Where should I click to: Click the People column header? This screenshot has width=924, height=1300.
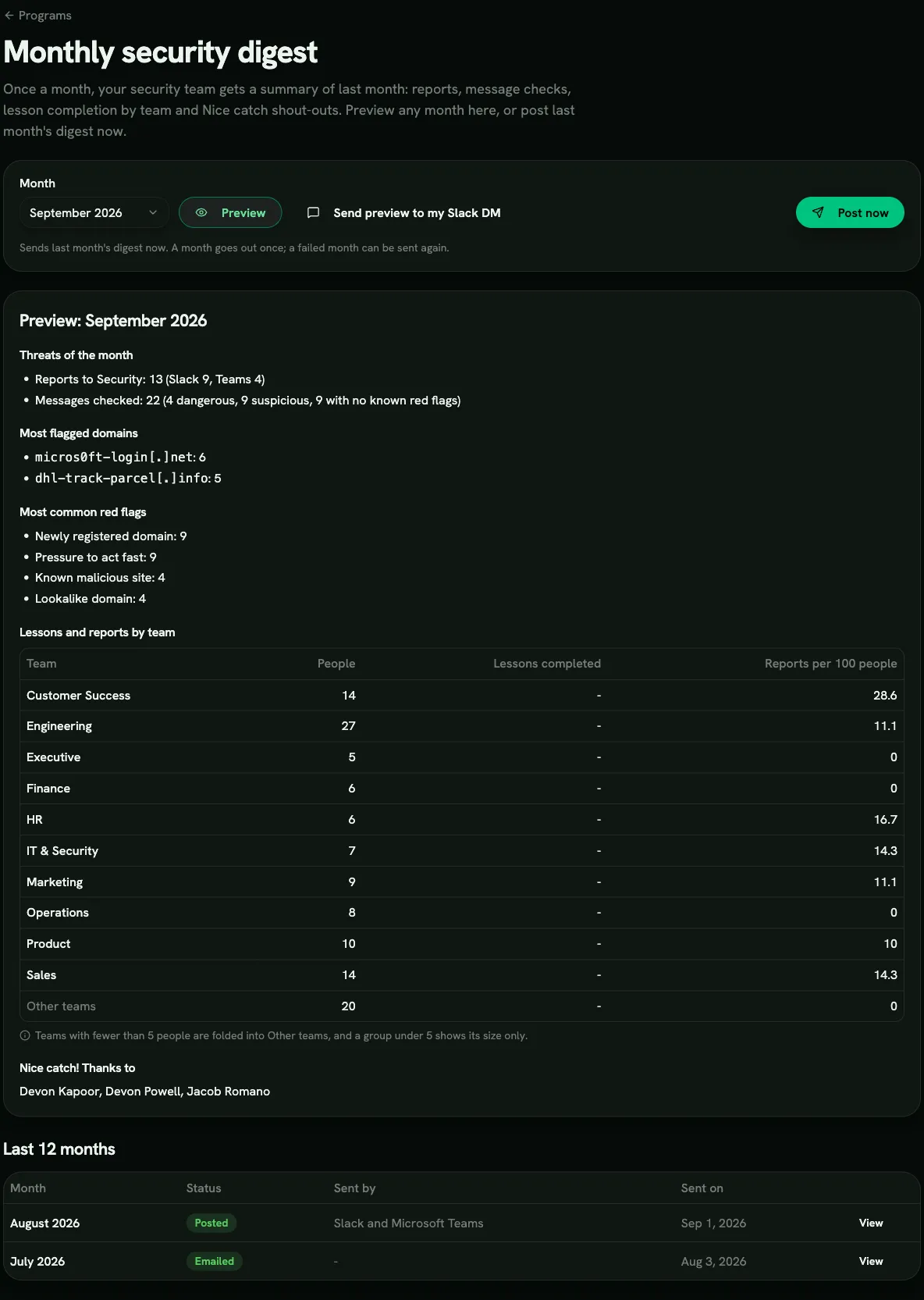(336, 664)
